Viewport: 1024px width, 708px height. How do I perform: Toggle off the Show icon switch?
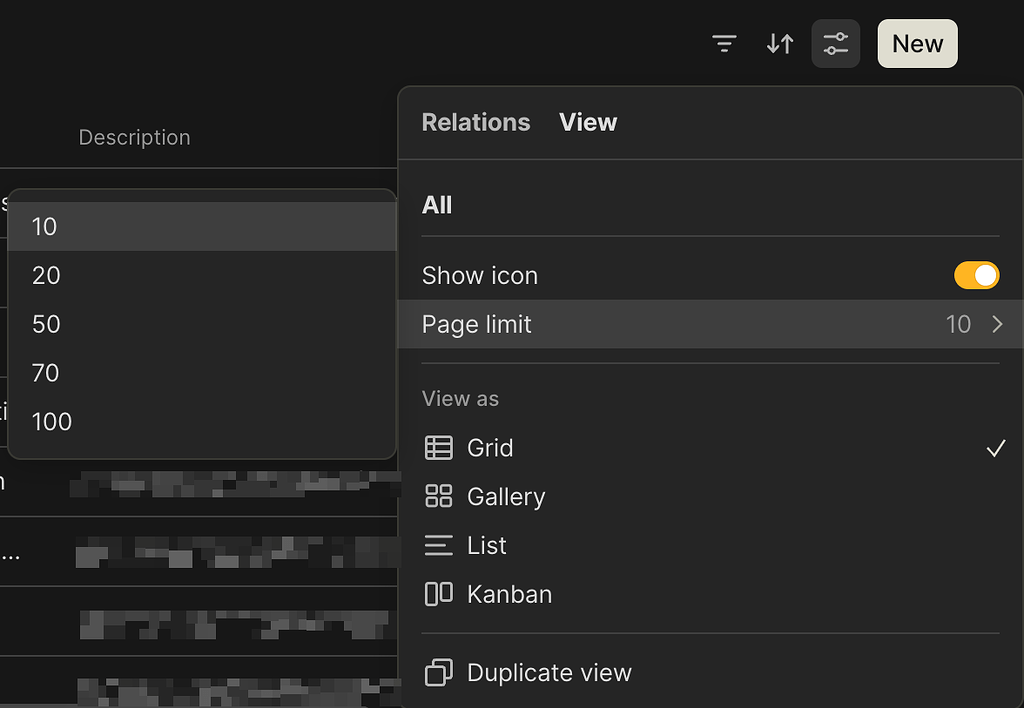click(x=976, y=275)
